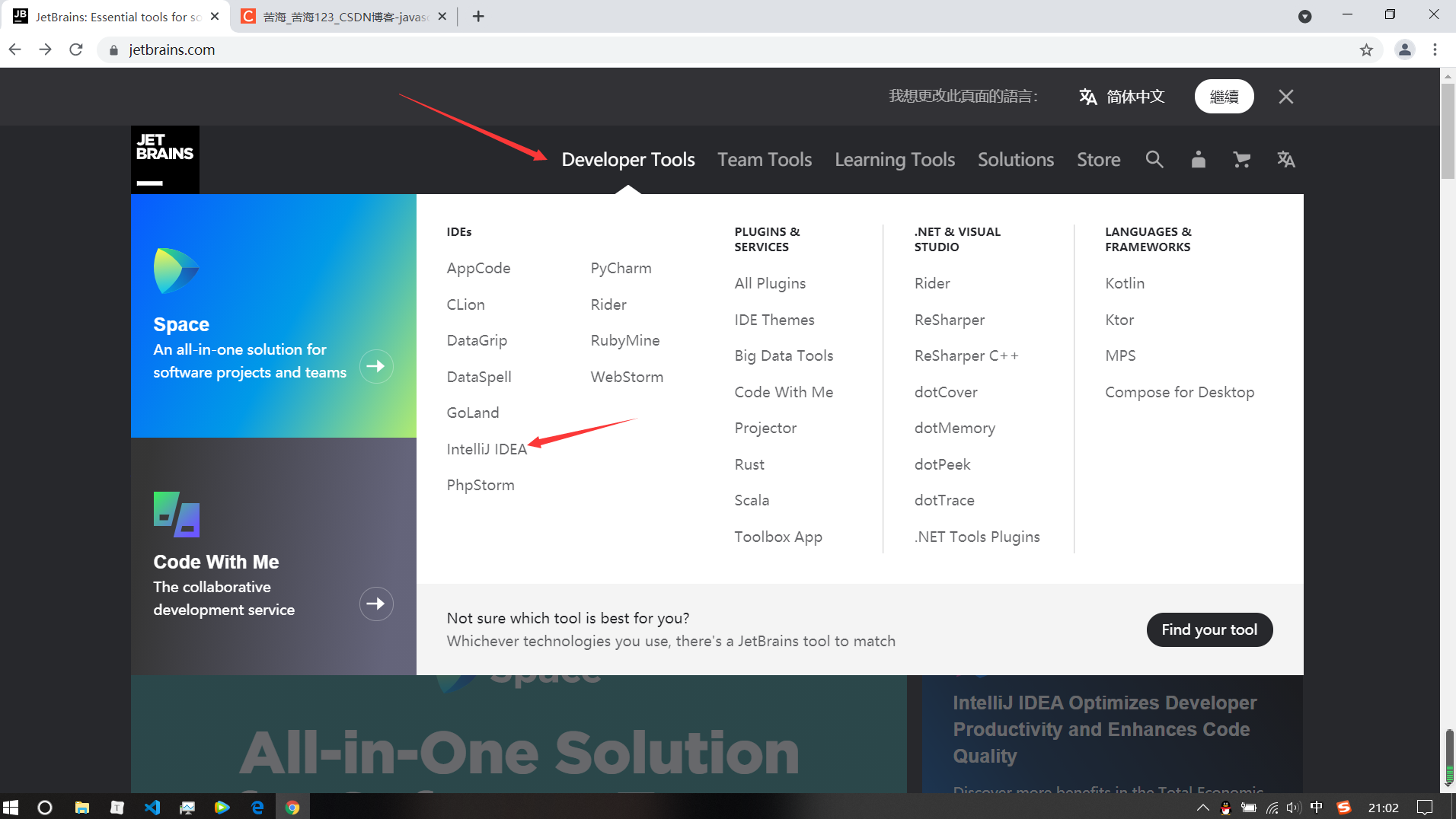Show hidden tray icons chevron
Viewport: 1456px width, 819px height.
click(x=1203, y=808)
